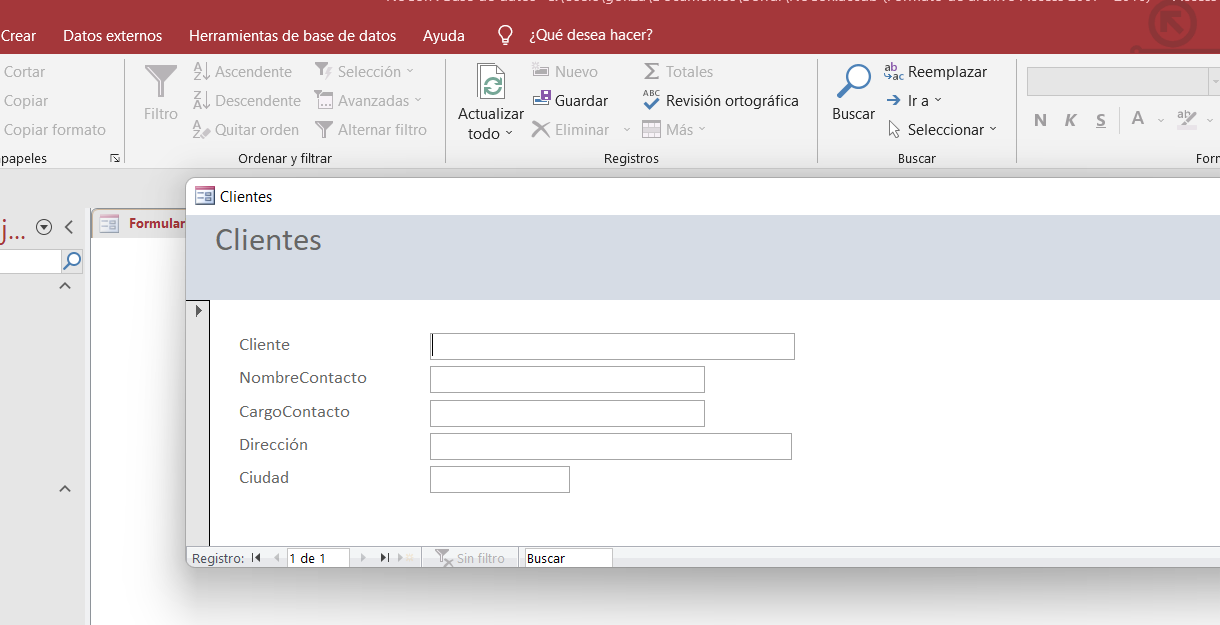Toggle italic formatting with K
Viewport: 1220px width, 625px height.
coord(1070,119)
